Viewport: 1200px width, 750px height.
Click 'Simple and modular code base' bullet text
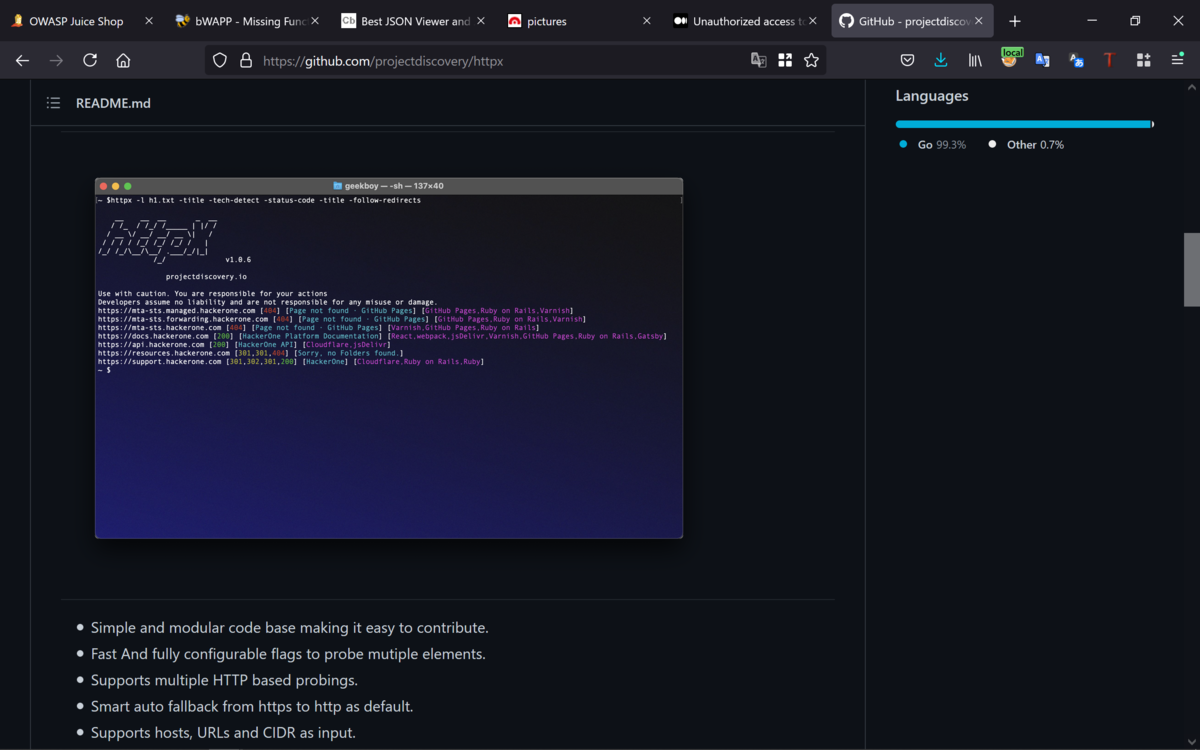[290, 628]
